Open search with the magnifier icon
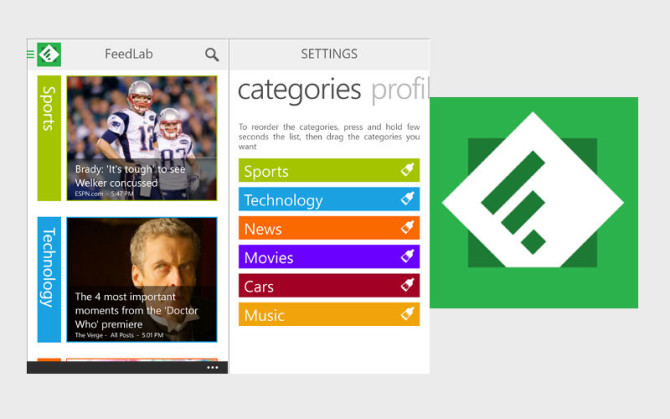The height and width of the screenshot is (419, 670). [x=212, y=55]
